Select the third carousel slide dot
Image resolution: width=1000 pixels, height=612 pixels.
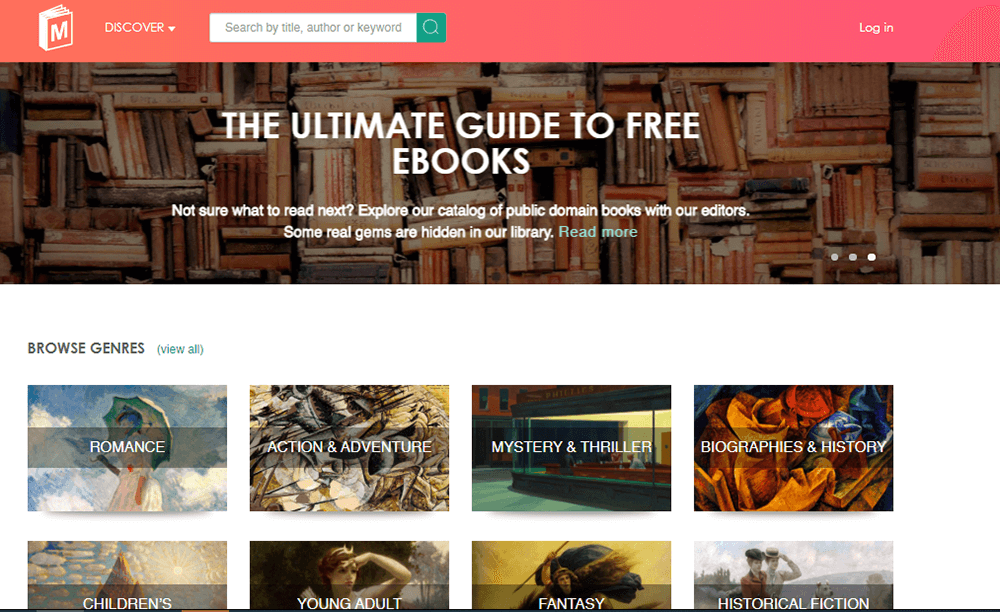pyautogui.click(x=871, y=257)
